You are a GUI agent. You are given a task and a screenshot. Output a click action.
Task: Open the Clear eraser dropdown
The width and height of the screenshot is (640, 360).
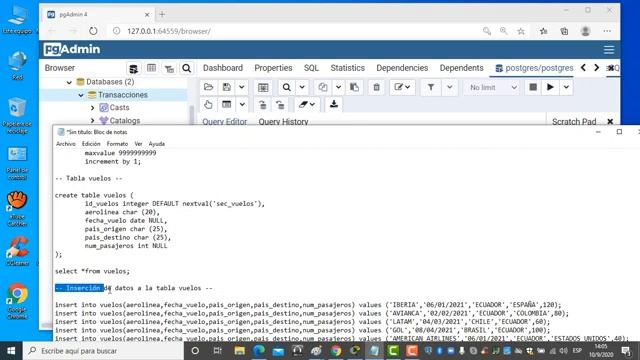click(307, 104)
